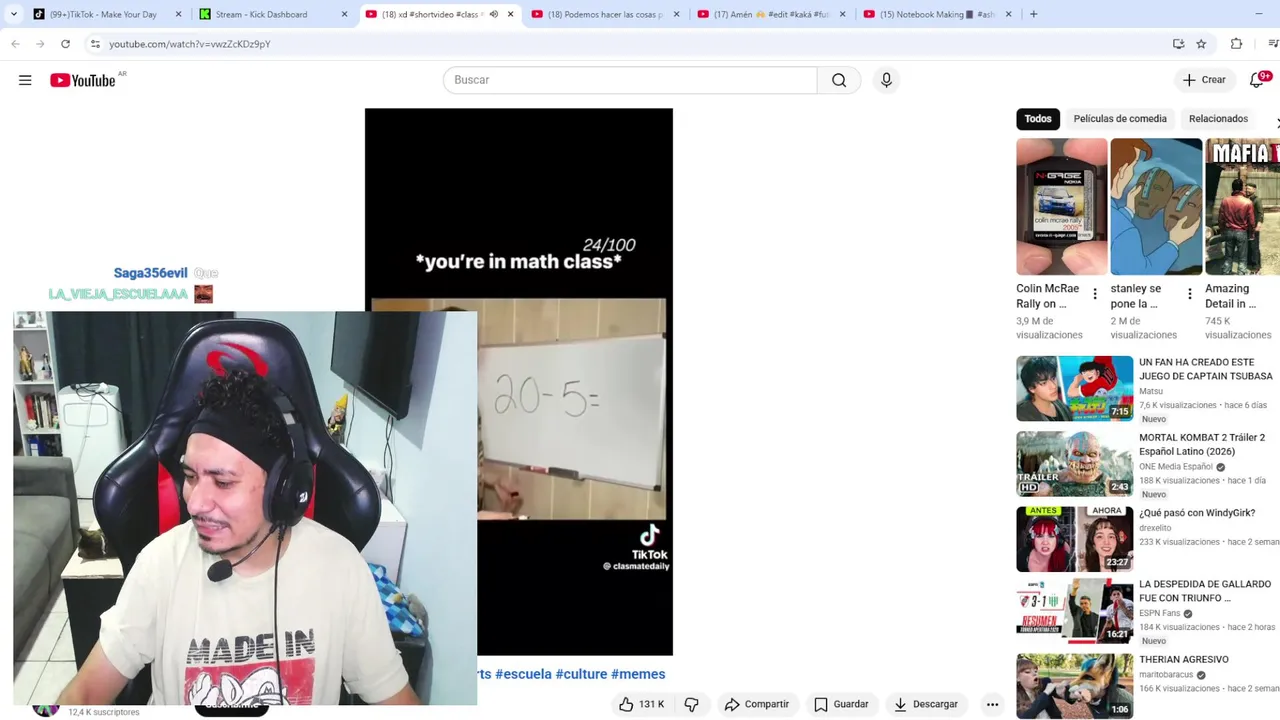
Task: Open ¿Qué pasó con WindyGirk? video title
Action: [x=1197, y=513]
